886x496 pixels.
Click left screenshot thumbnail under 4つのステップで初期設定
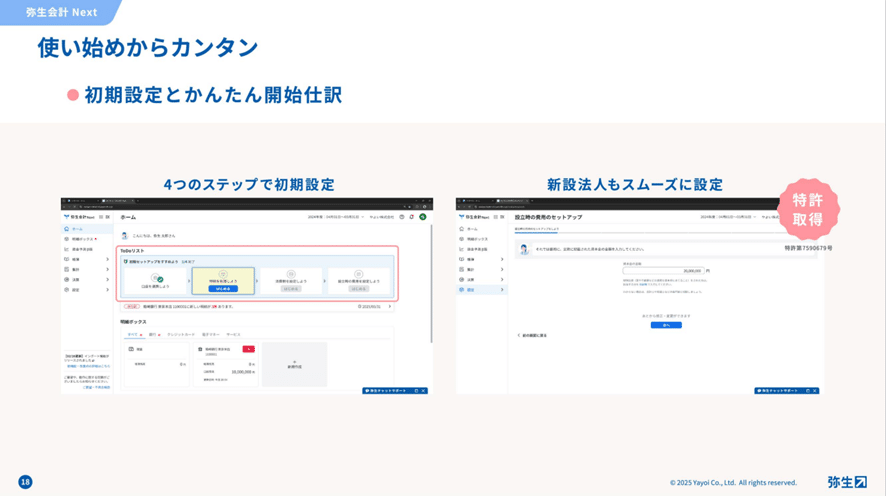point(247,295)
